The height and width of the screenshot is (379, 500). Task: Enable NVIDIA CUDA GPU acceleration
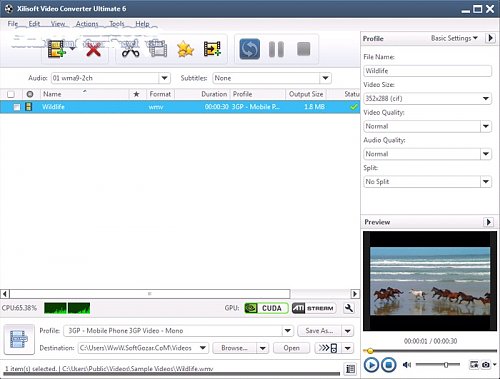[266, 308]
